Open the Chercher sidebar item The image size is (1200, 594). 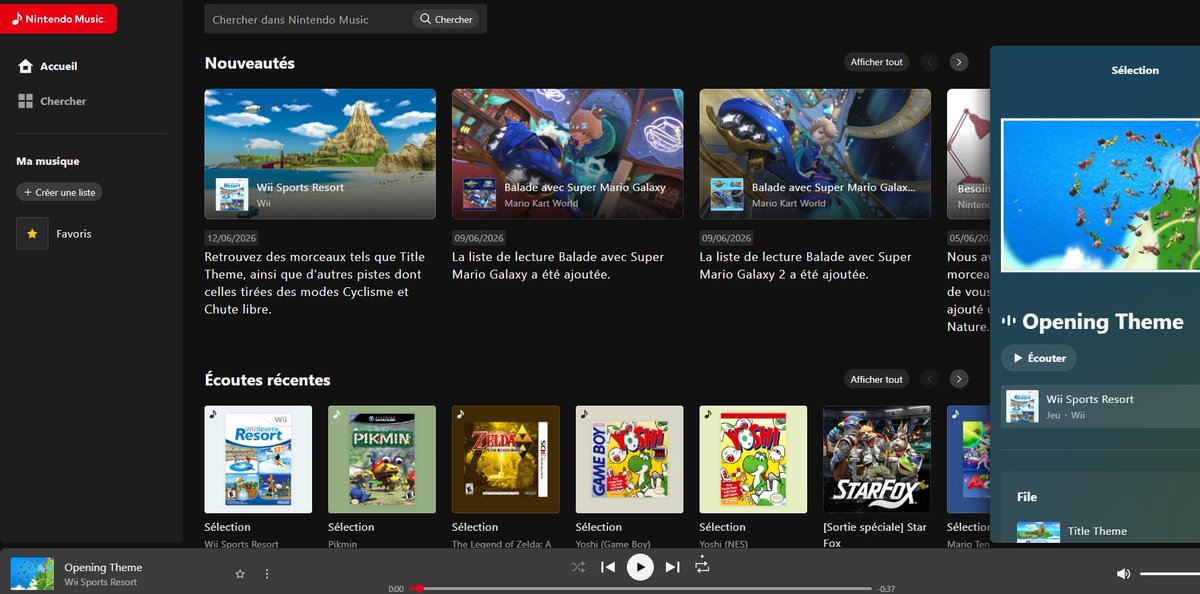pyautogui.click(x=52, y=101)
